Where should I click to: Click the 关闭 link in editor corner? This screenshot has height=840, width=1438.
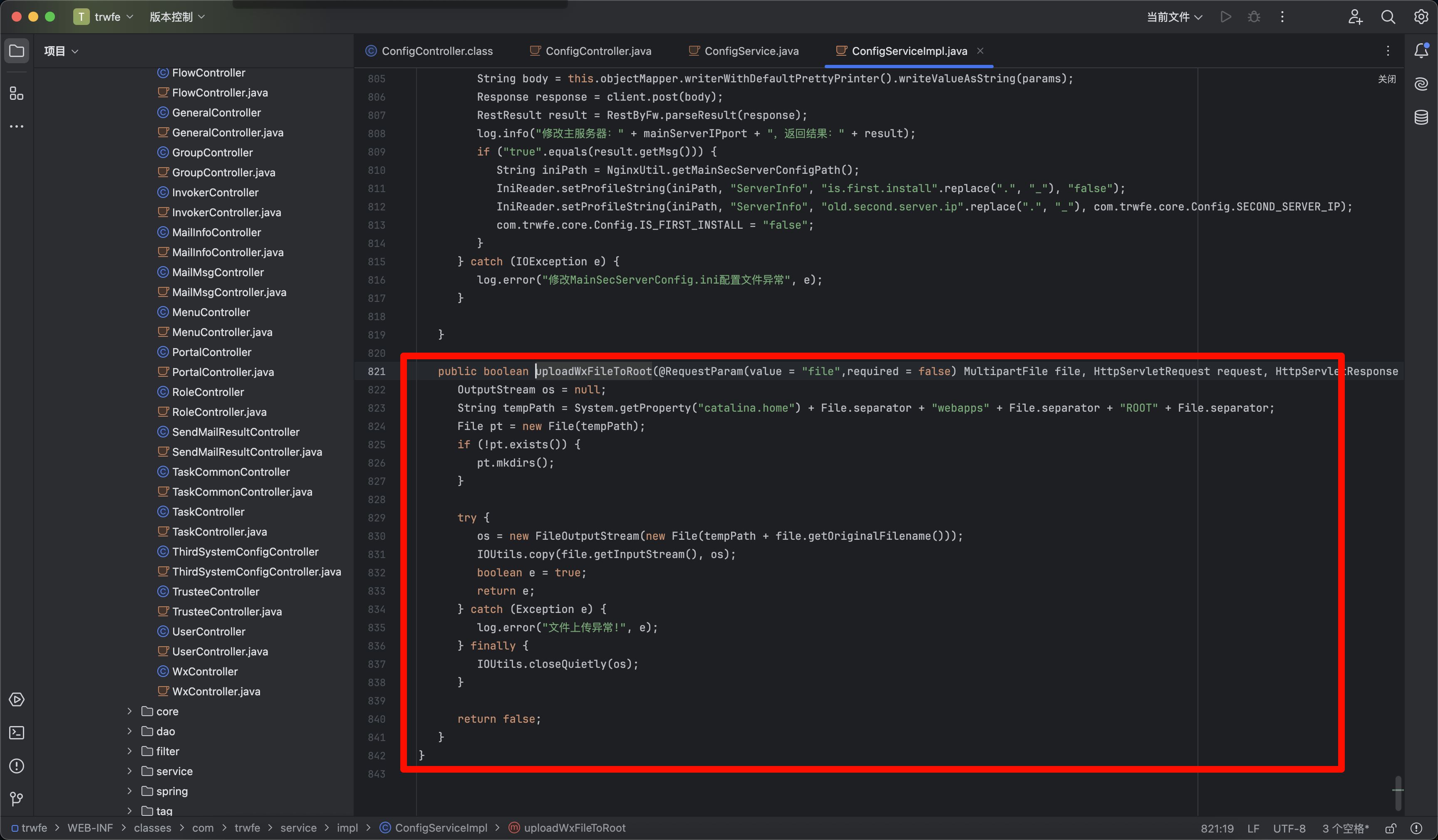(x=1387, y=79)
